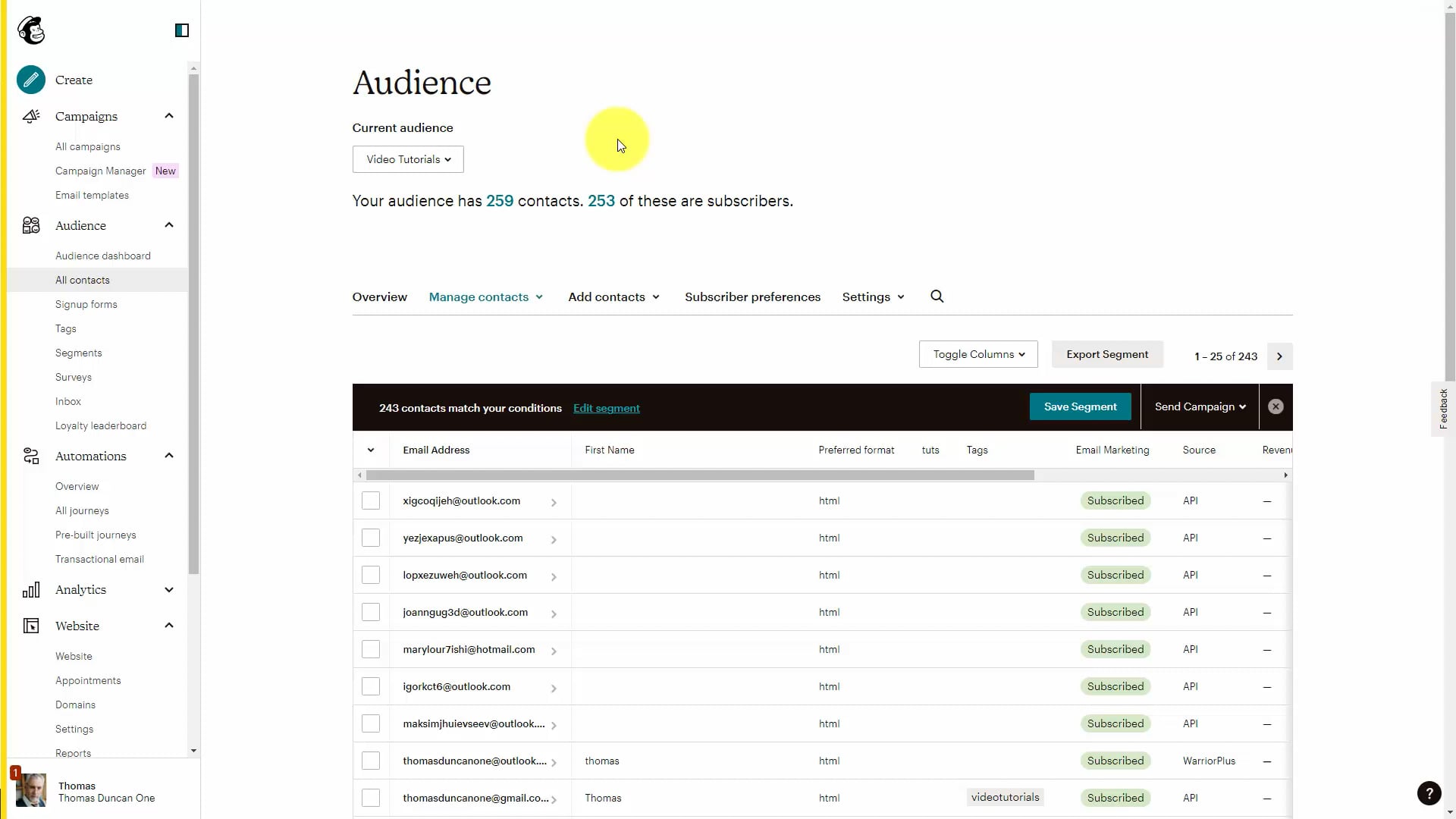
Task: Expand the Analytics sidebar section
Action: [x=169, y=589]
